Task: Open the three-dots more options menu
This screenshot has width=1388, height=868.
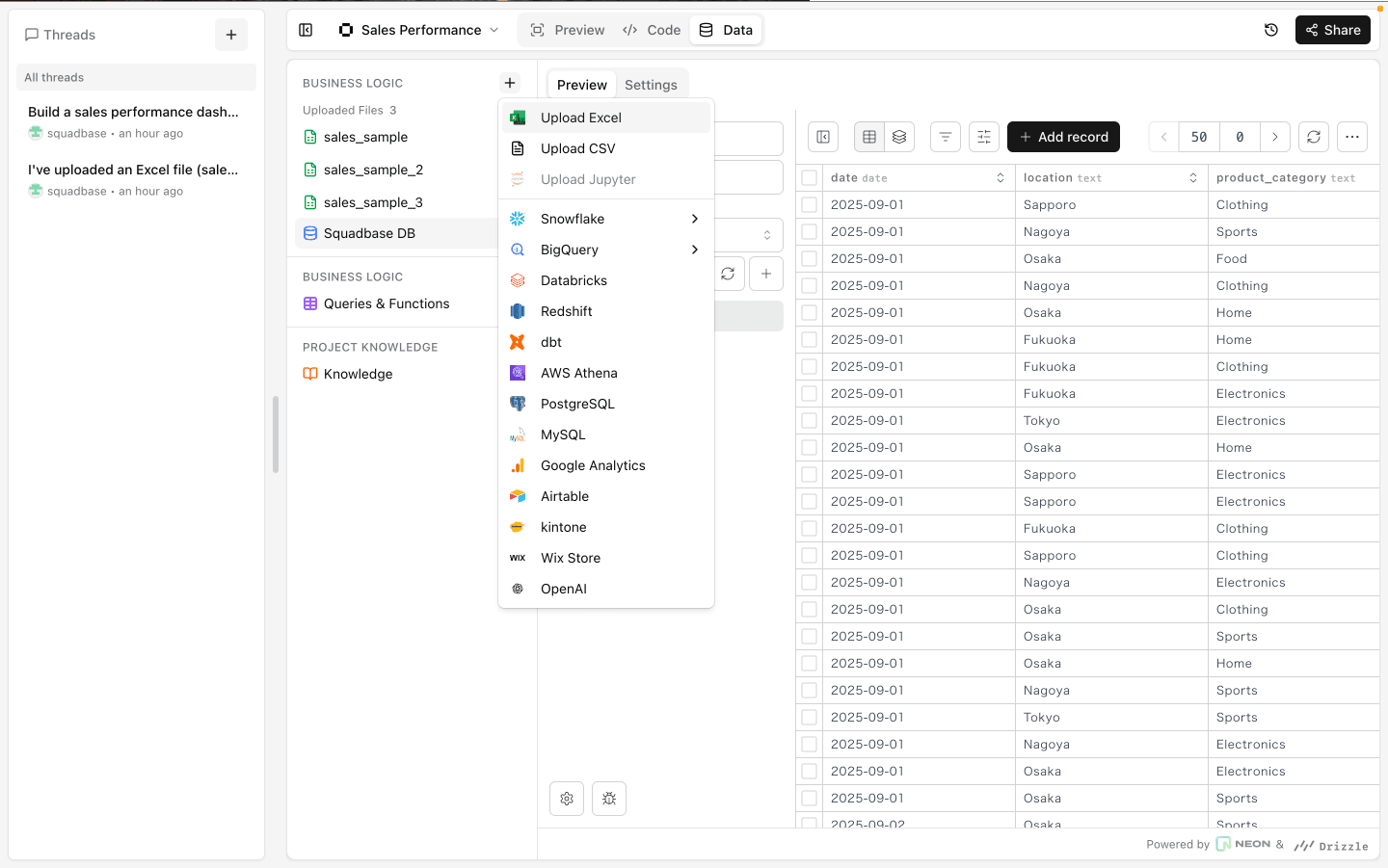Action: click(x=1352, y=137)
